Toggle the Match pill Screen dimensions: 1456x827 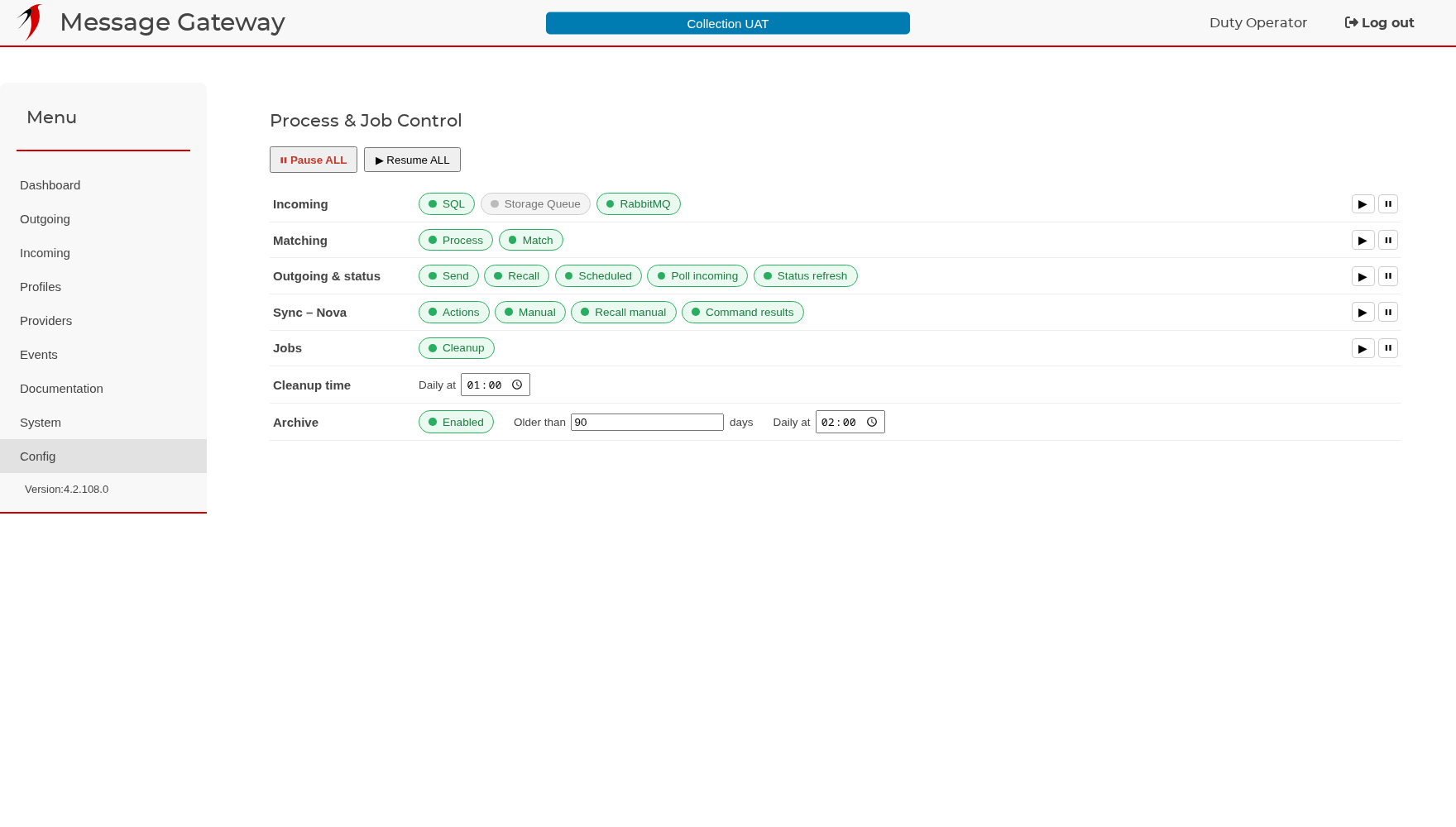coord(531,241)
